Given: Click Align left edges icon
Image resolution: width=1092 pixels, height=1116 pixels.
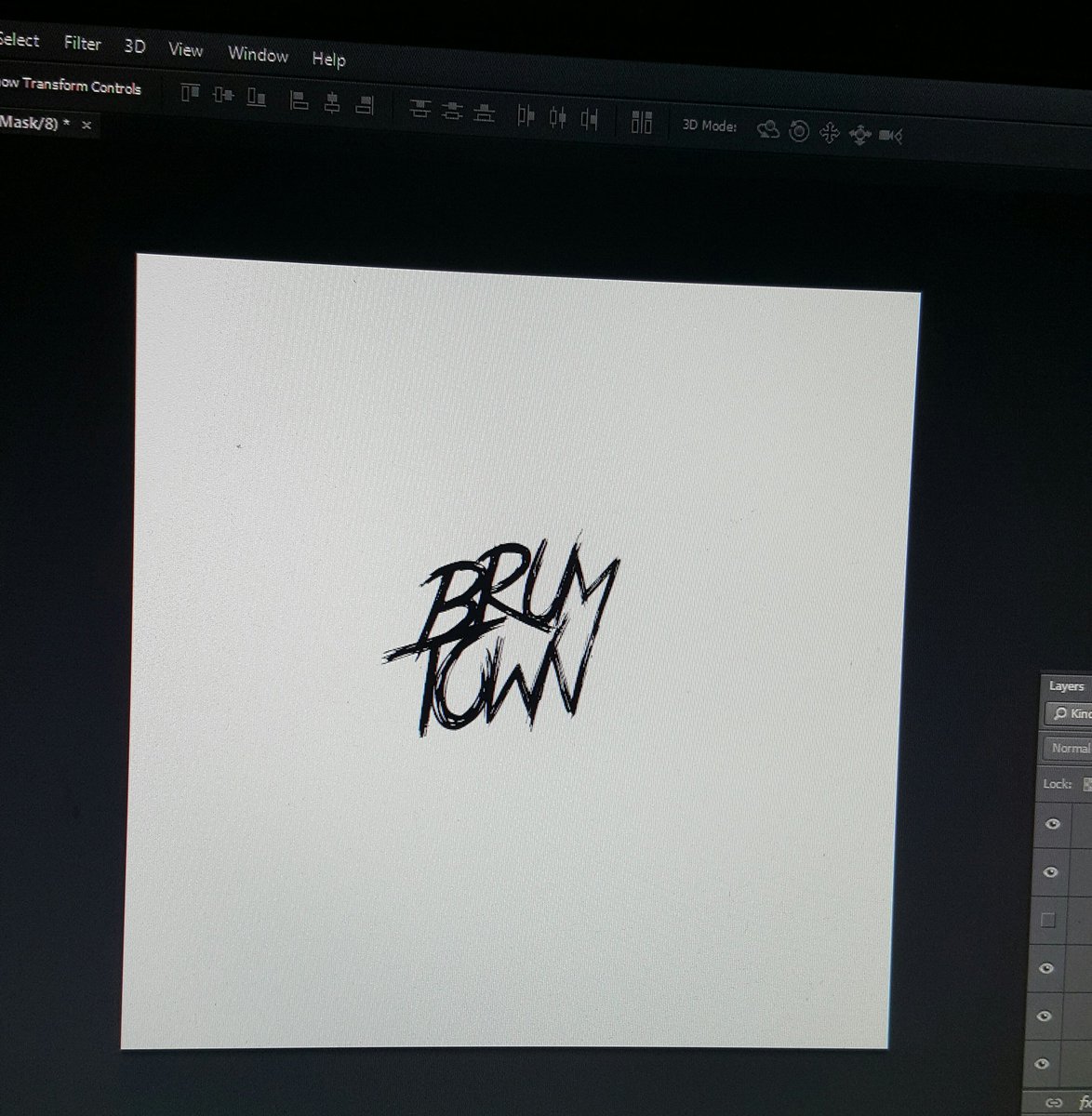Looking at the screenshot, I should [300, 100].
